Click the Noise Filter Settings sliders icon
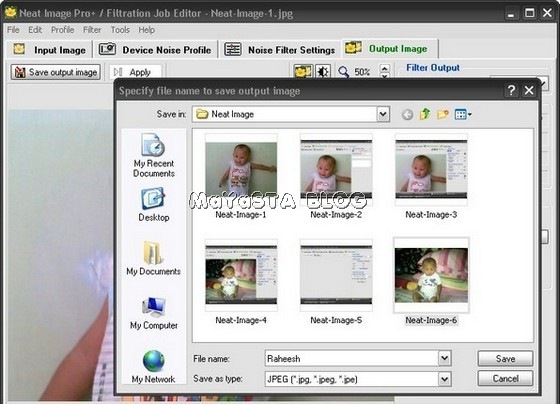Viewport: 560px width, 404px height. click(x=233, y=49)
